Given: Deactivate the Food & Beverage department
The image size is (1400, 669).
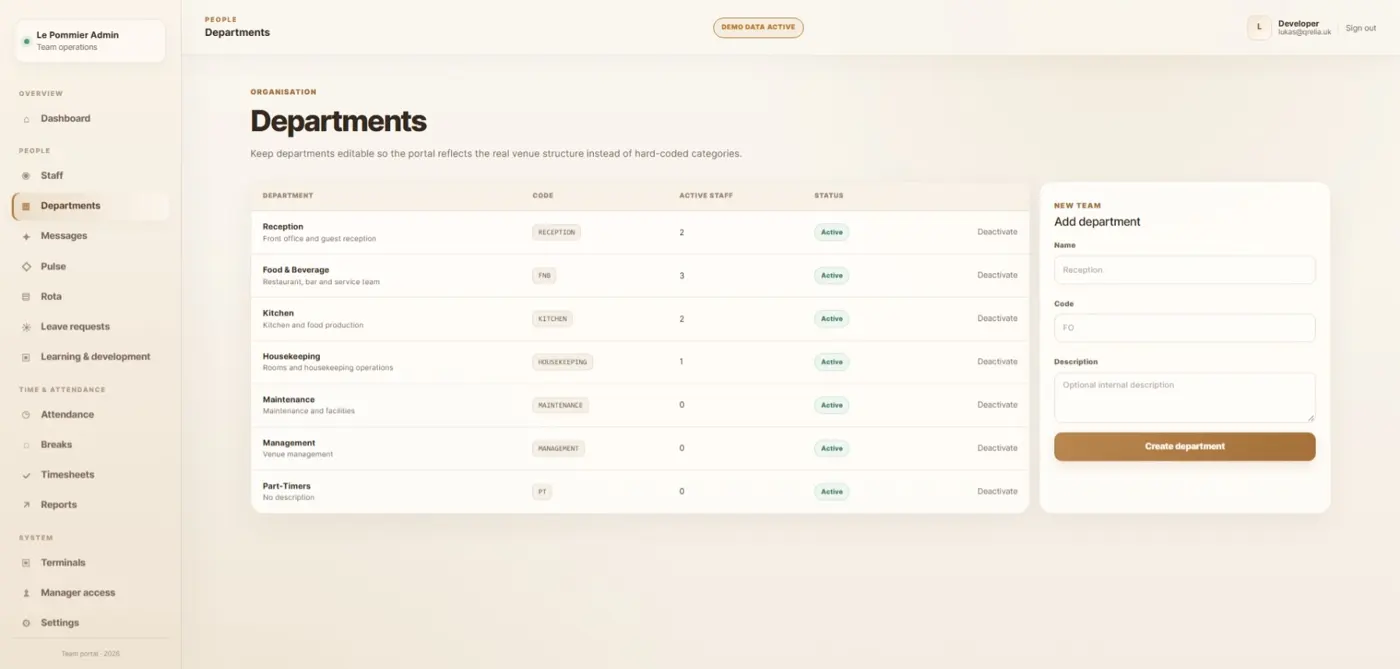Looking at the screenshot, I should (x=997, y=275).
